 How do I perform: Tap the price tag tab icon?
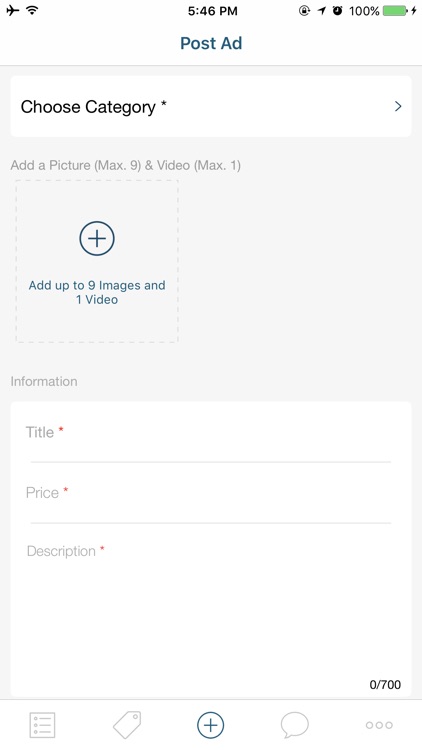tap(127, 725)
